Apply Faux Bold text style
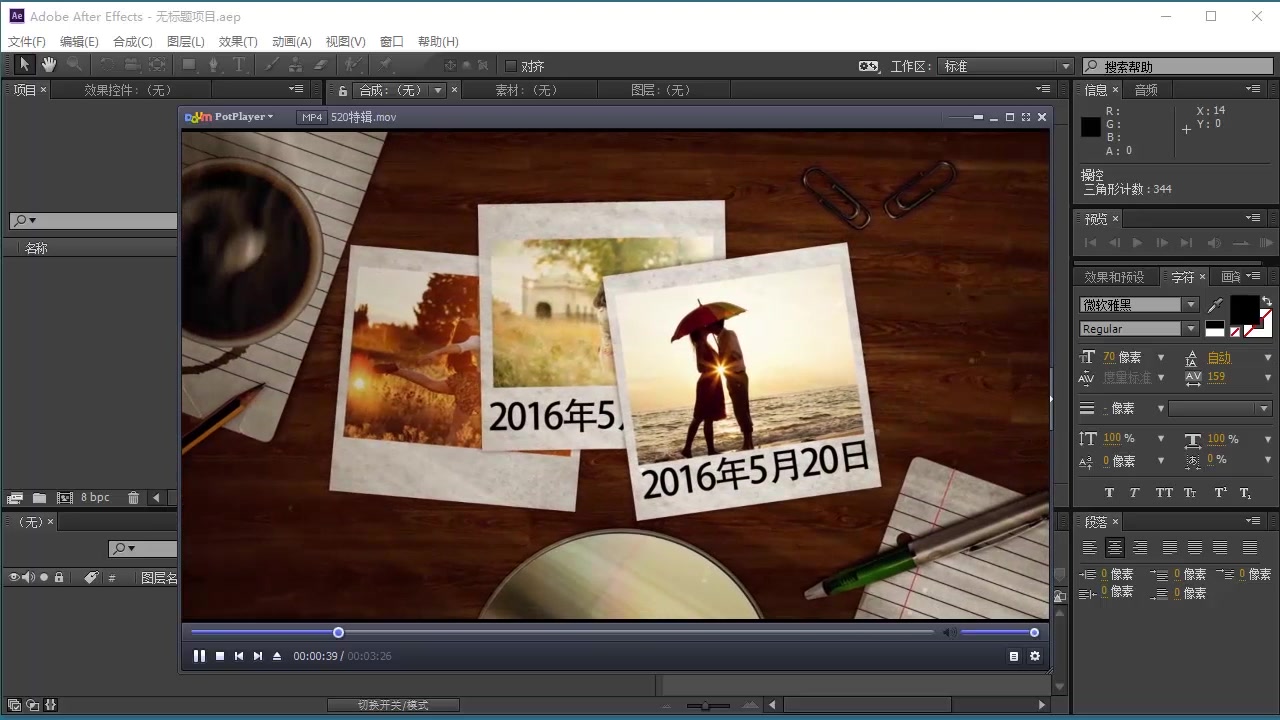 coord(1109,493)
